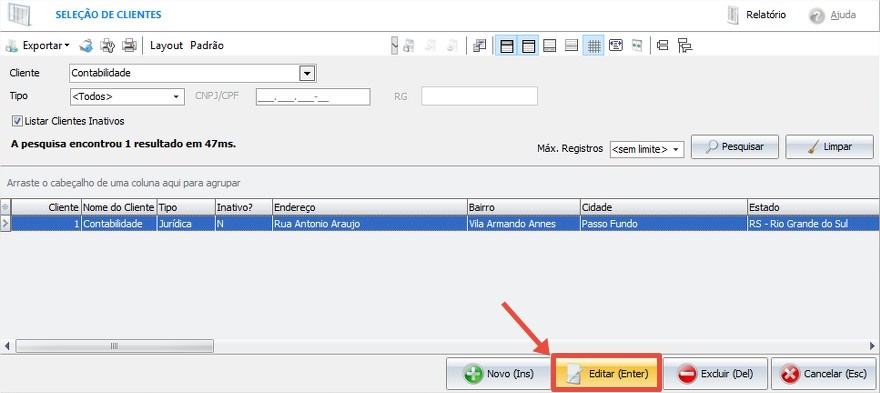Click the Pesquisar button
The width and height of the screenshot is (880, 393).
pyautogui.click(x=735, y=147)
